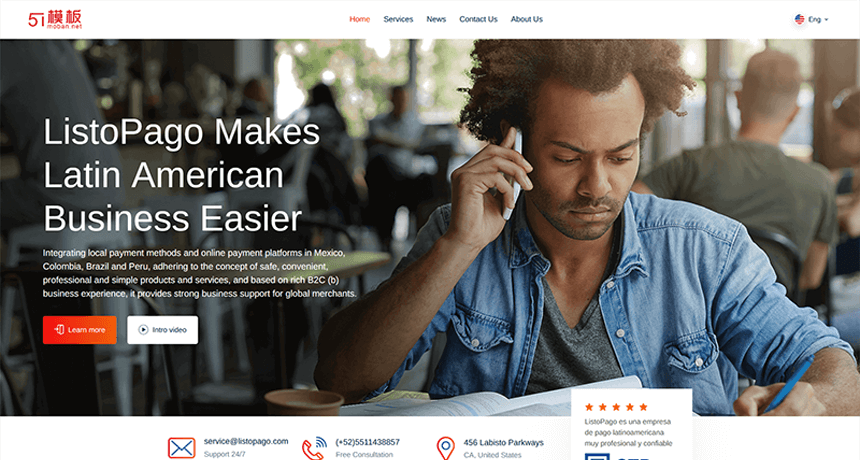This screenshot has width=860, height=460.
Task: Go to the News page
Action: click(436, 19)
